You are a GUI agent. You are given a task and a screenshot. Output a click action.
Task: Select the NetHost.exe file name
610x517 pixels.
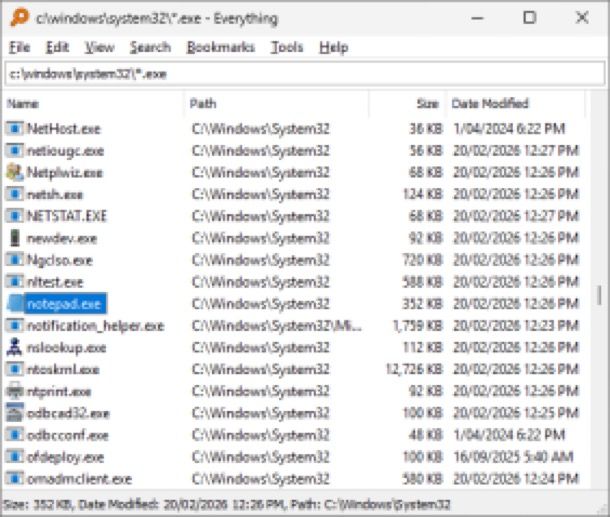(64, 129)
